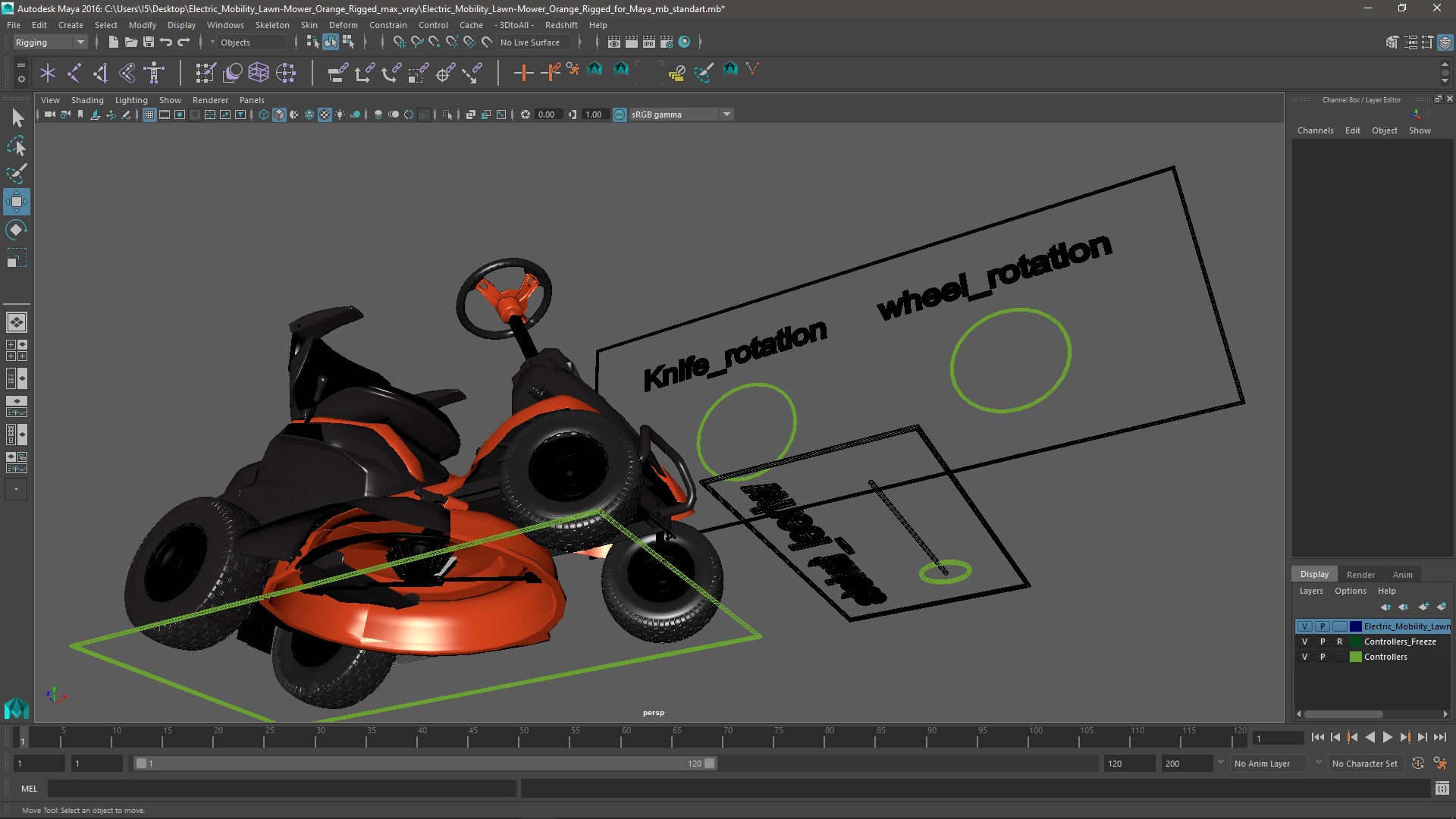Open the Rigging menu set dropdown

pyautogui.click(x=49, y=42)
